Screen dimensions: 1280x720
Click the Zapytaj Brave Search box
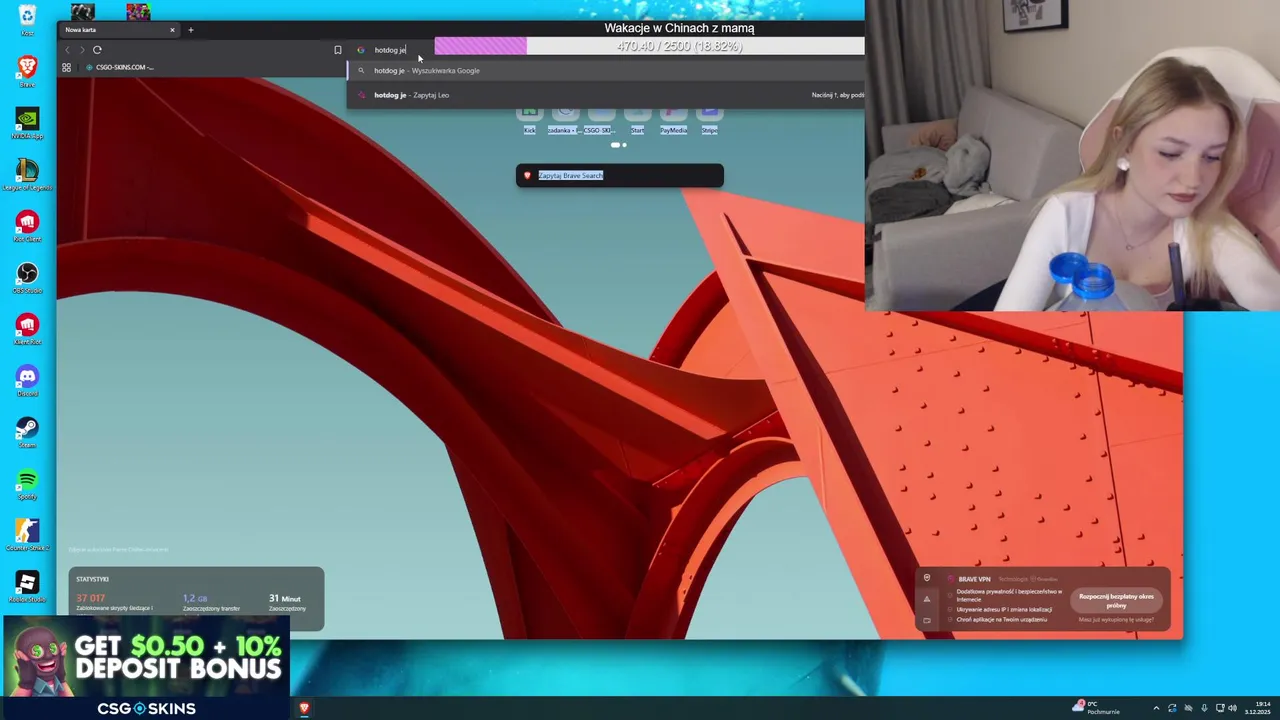point(619,176)
